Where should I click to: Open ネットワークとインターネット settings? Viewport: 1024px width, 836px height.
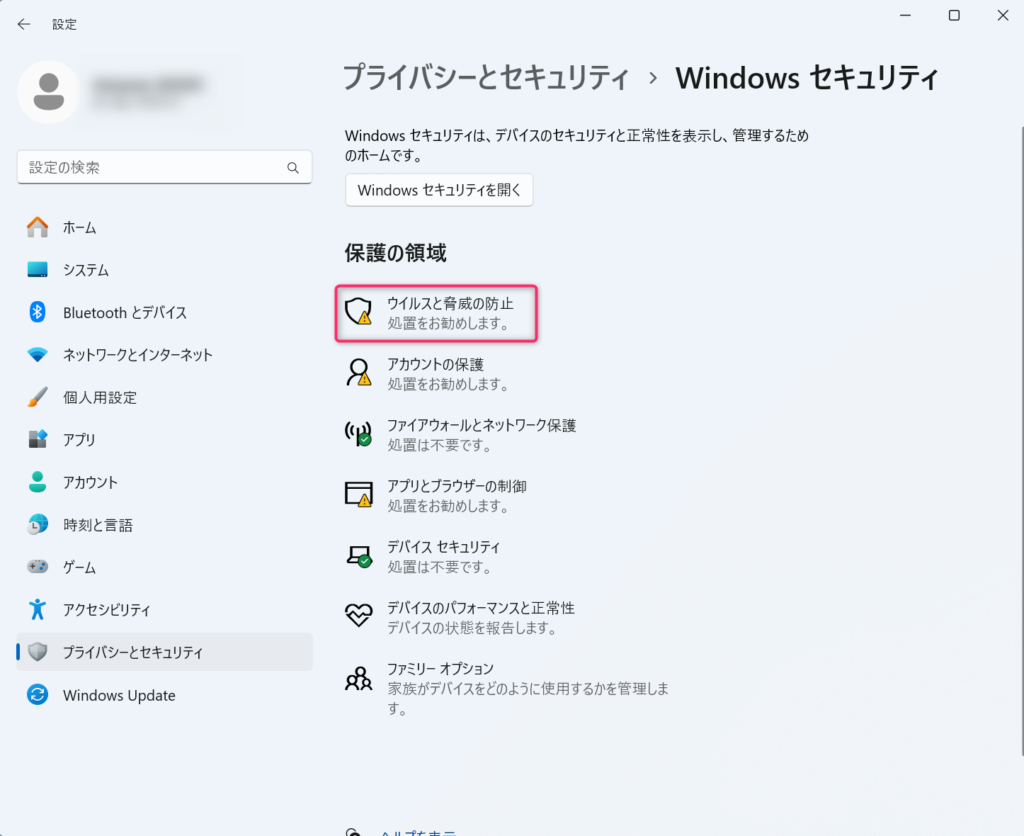point(165,355)
